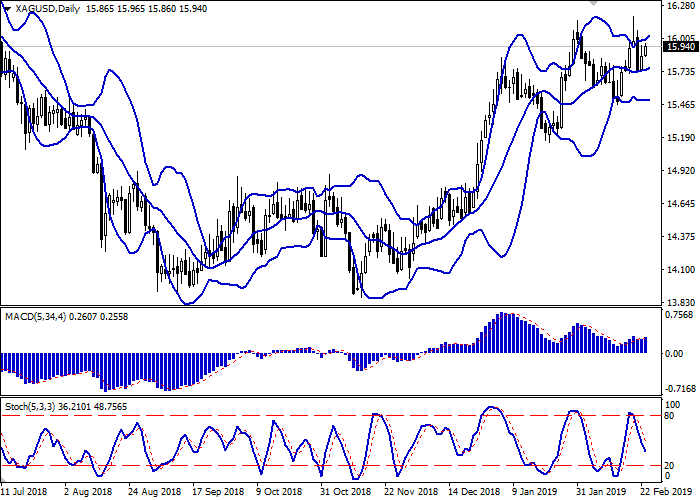The image size is (700, 500).
Task: Select the Stochastic 20 level label
Action: click(x=673, y=464)
